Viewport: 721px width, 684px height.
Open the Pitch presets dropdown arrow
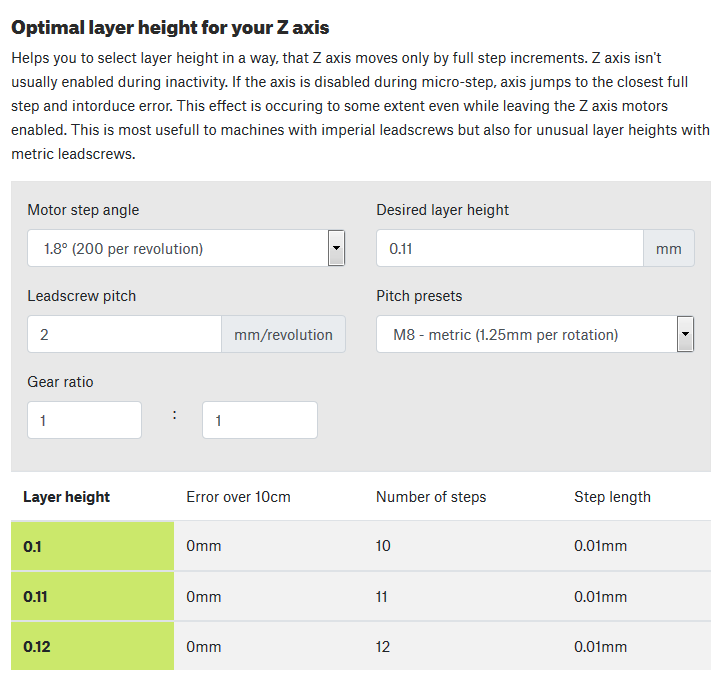[685, 334]
